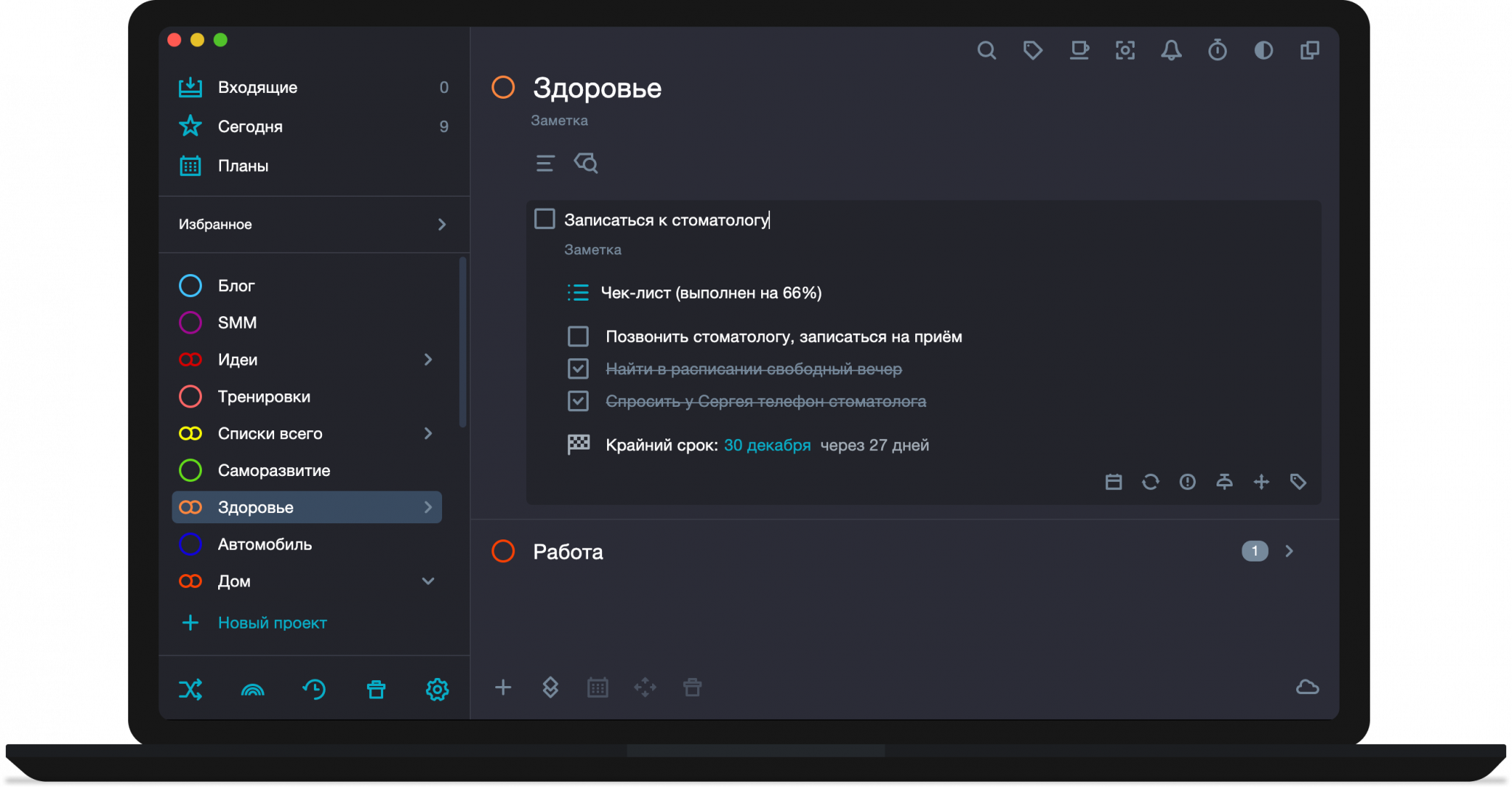The width and height of the screenshot is (1512, 787).
Task: Open Входящие inbox
Action: pos(314,87)
